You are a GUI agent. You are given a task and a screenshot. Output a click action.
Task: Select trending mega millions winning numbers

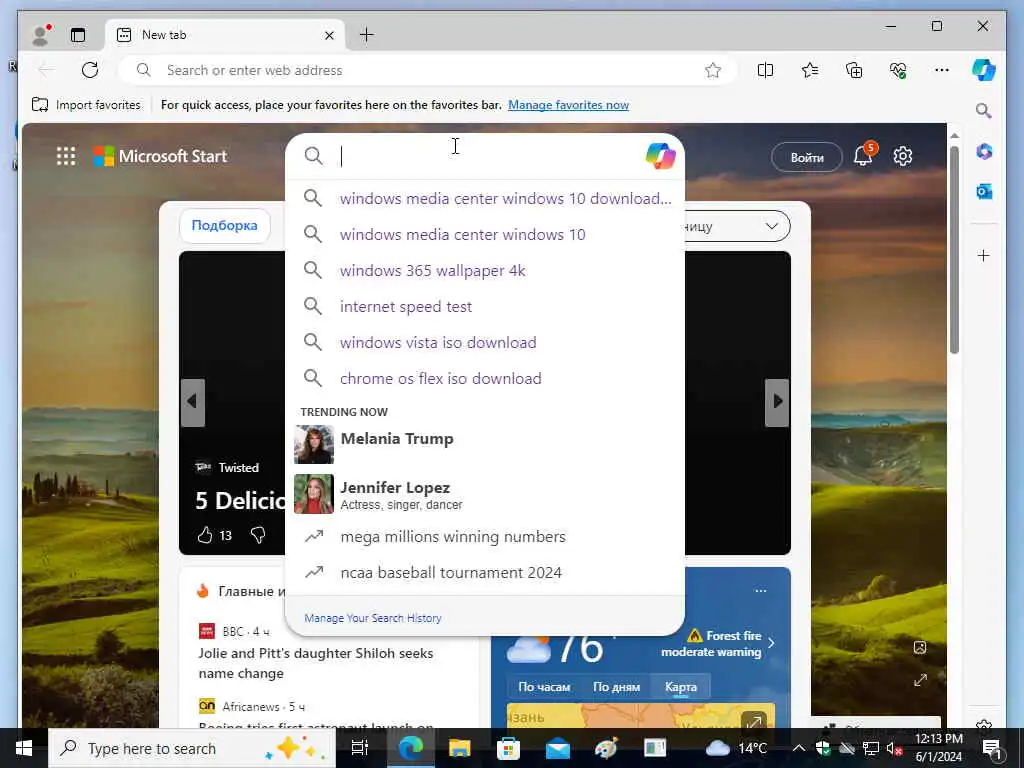click(485, 536)
